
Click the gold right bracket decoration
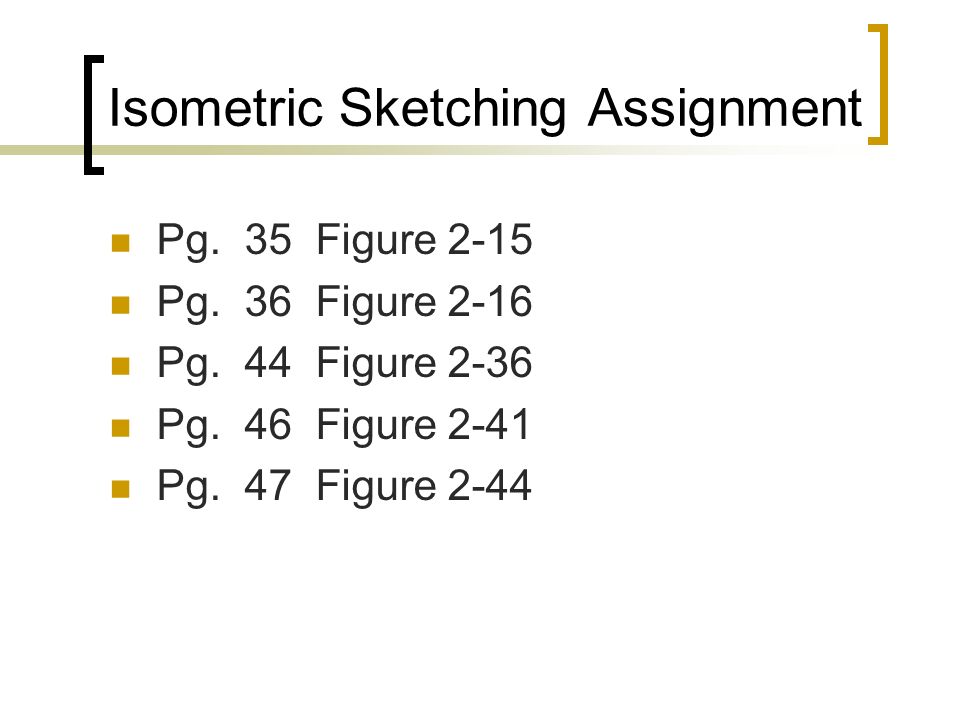tap(878, 84)
